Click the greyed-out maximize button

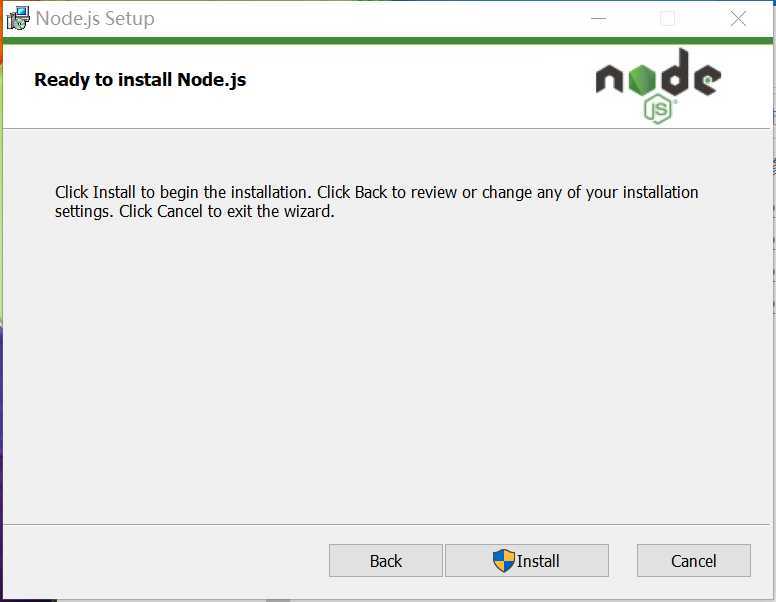[667, 19]
